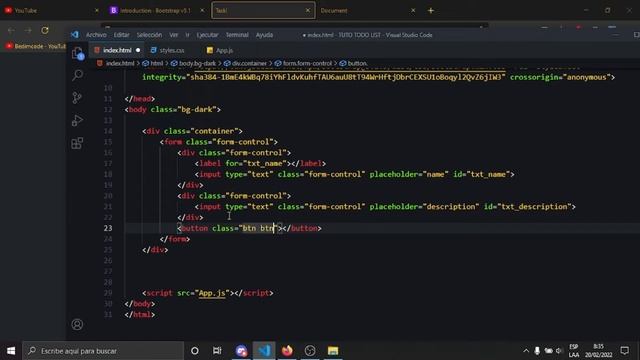Click the browser back arrow
Screen dimensions: 640x360
point(11,30)
